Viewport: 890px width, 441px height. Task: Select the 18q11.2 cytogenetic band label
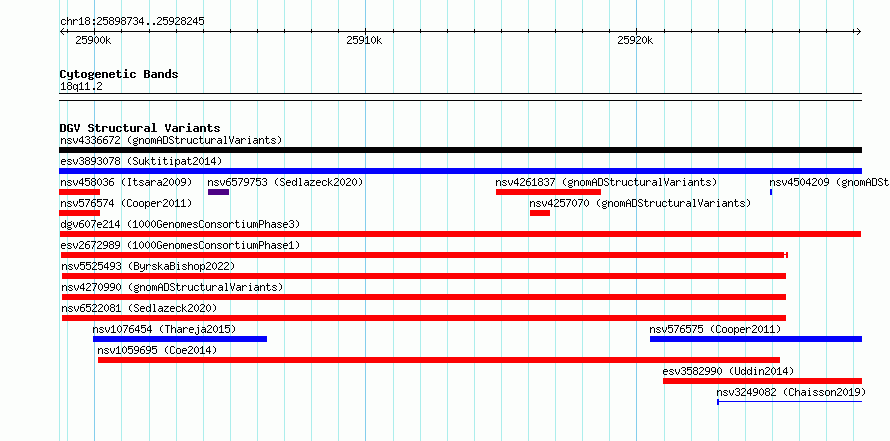click(x=81, y=87)
